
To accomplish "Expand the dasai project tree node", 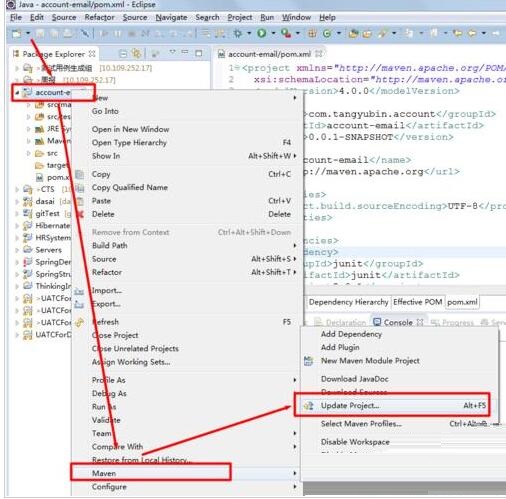I will click(17, 202).
